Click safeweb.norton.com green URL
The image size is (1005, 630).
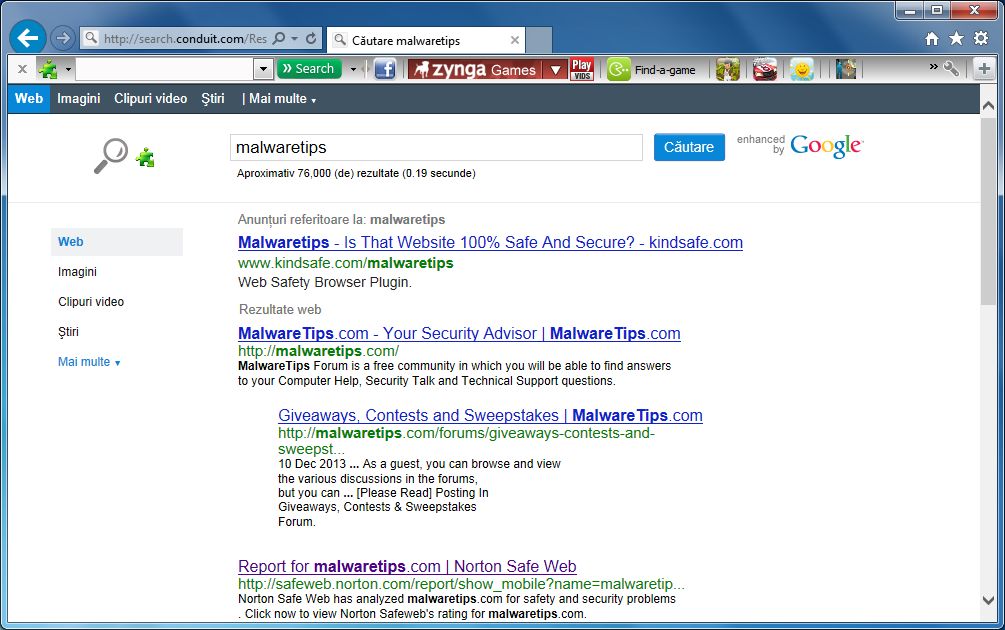(x=461, y=584)
